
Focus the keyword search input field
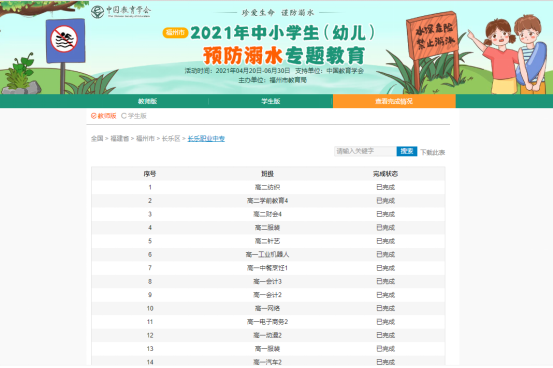click(365, 151)
